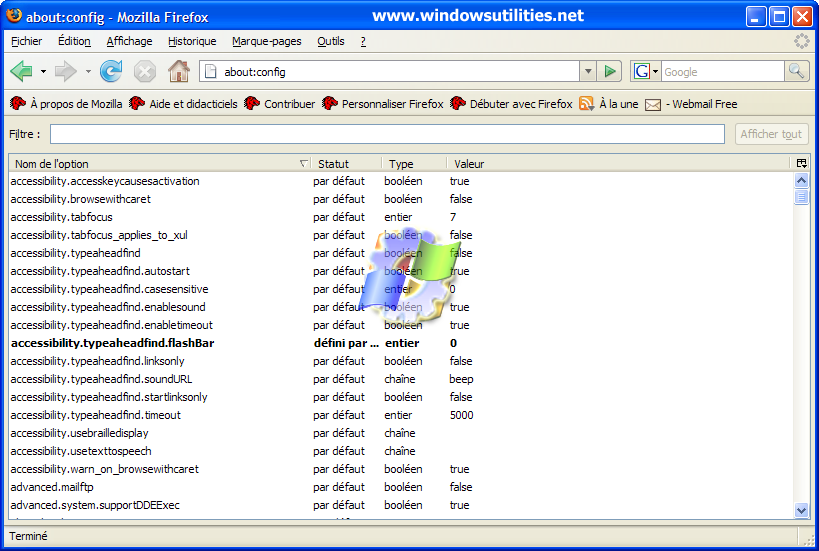The image size is (819, 551).
Task: Click the Filtre text field
Action: (387, 134)
